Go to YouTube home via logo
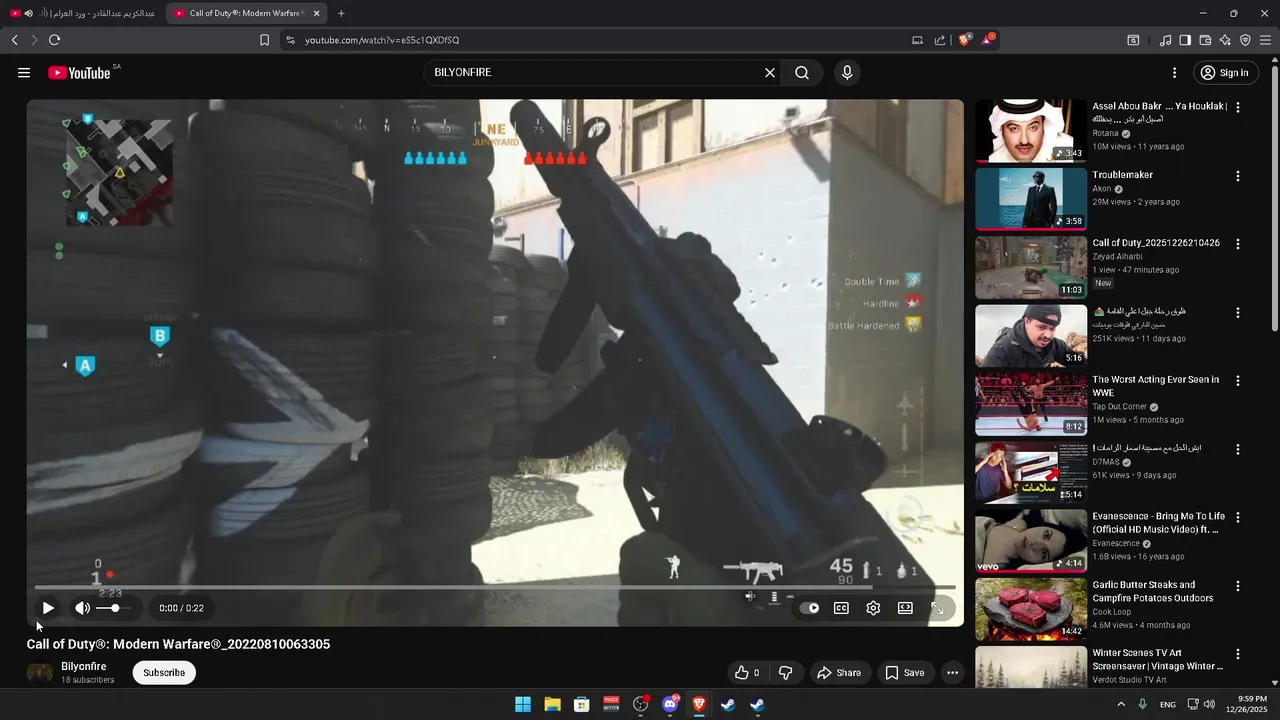Image resolution: width=1280 pixels, height=720 pixels. (79, 73)
